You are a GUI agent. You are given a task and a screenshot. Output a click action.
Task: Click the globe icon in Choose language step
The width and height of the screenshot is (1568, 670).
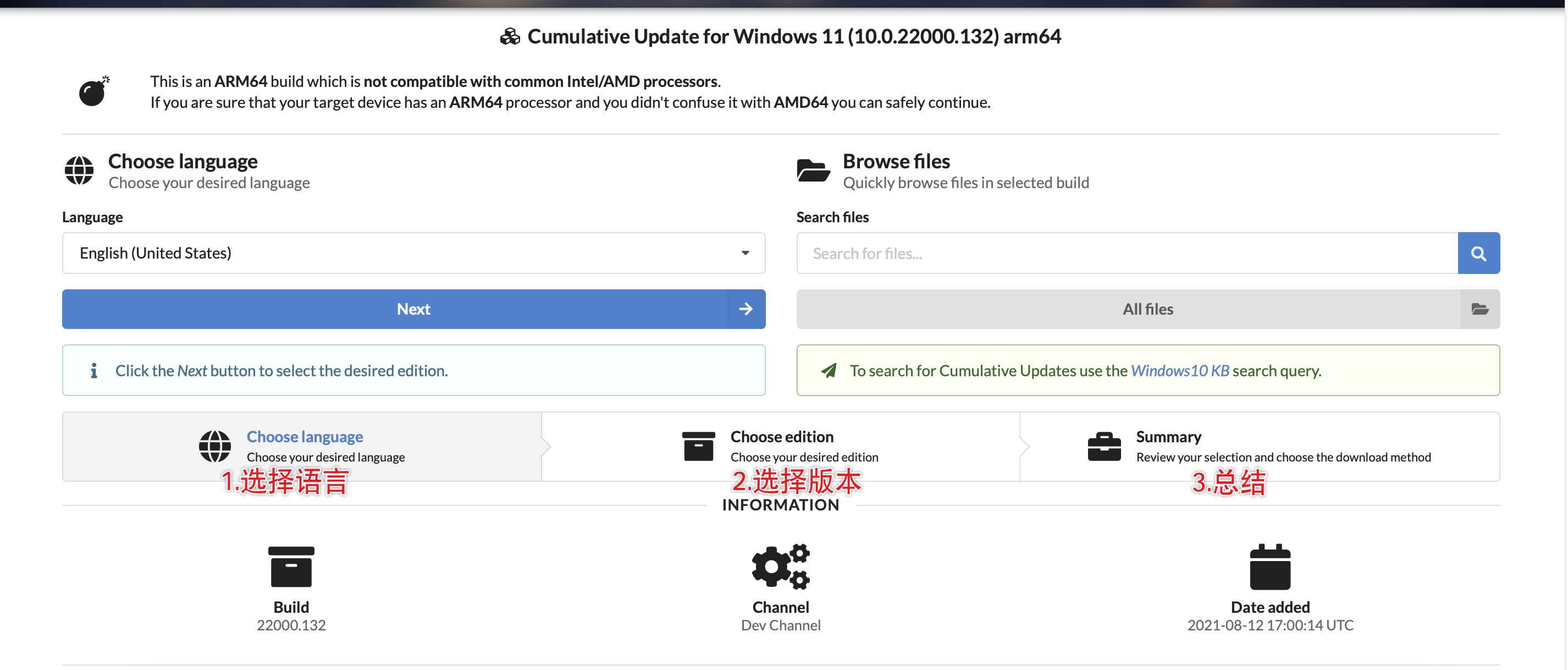point(215,447)
